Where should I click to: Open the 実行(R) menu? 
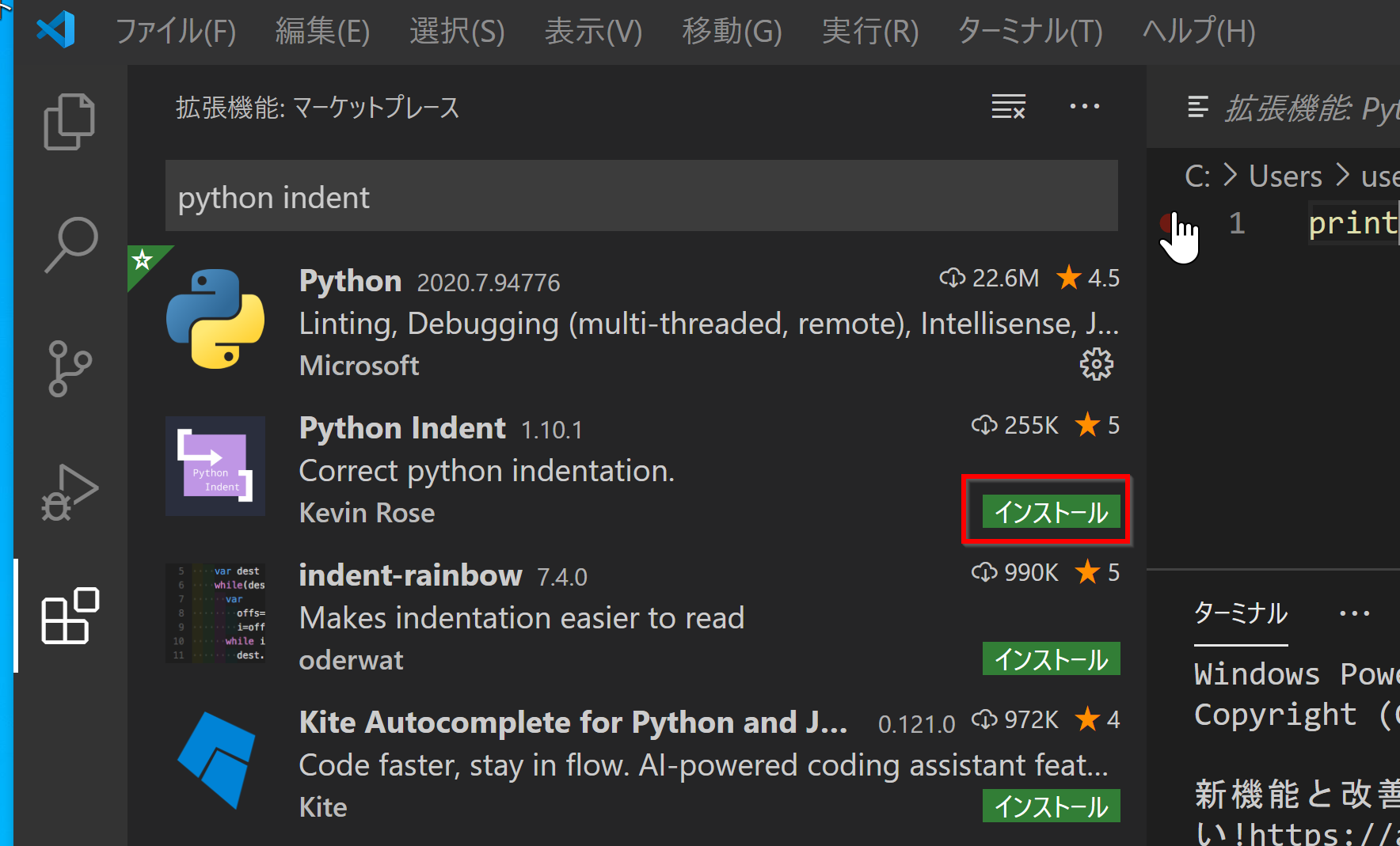click(869, 31)
